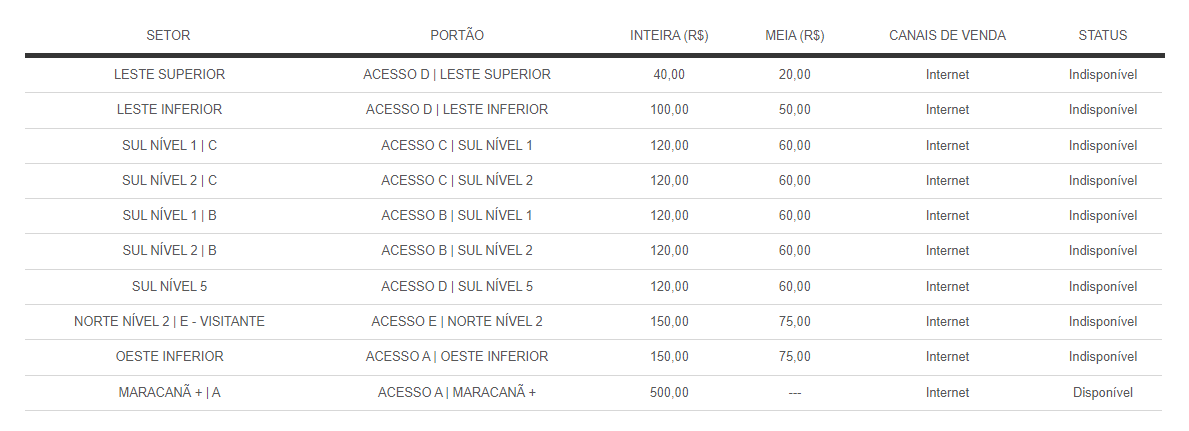
Task: Click the Disponível status for MARACANÃ +
Action: point(1103,392)
